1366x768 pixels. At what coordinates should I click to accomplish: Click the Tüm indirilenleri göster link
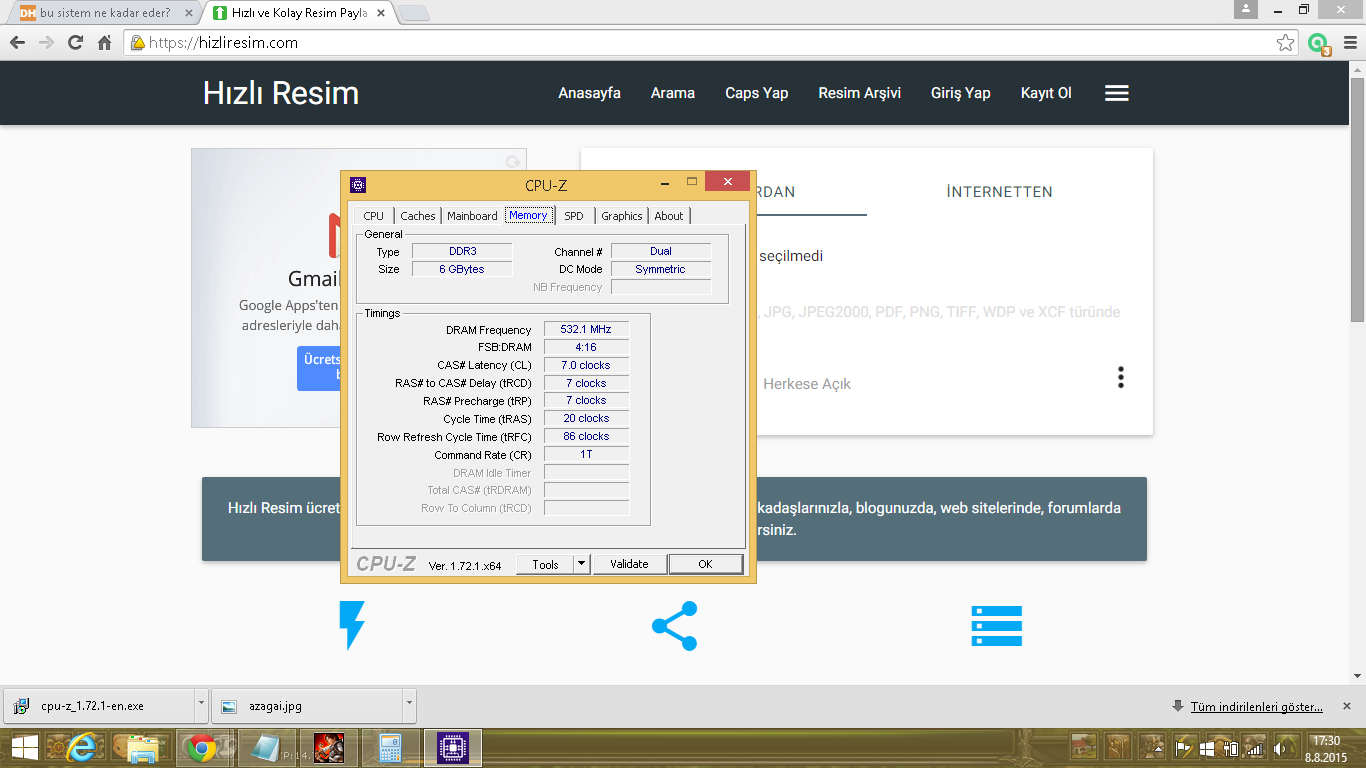click(1256, 707)
